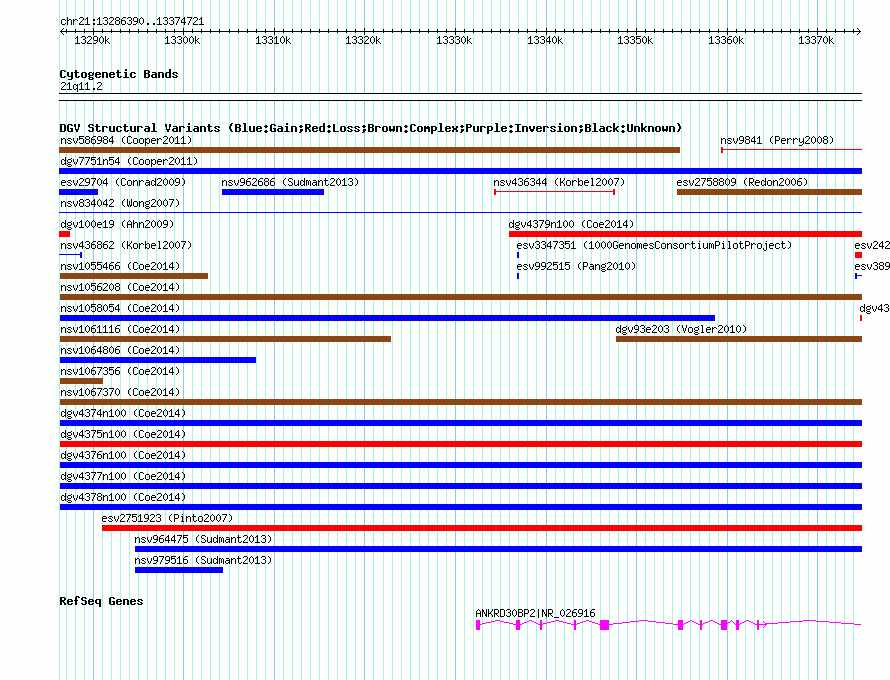The width and height of the screenshot is (890, 680).
Task: Select the dgv100e19 (Ahn2009) label
Action: click(117, 224)
